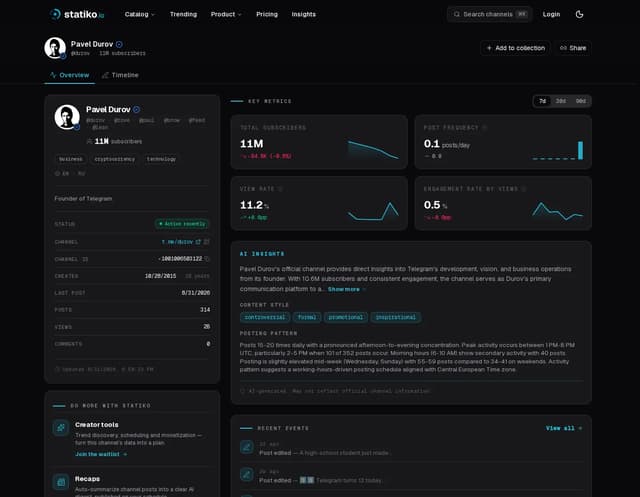Click the first event 'A high-school student' text
640x497 pixels.
tap(344, 453)
